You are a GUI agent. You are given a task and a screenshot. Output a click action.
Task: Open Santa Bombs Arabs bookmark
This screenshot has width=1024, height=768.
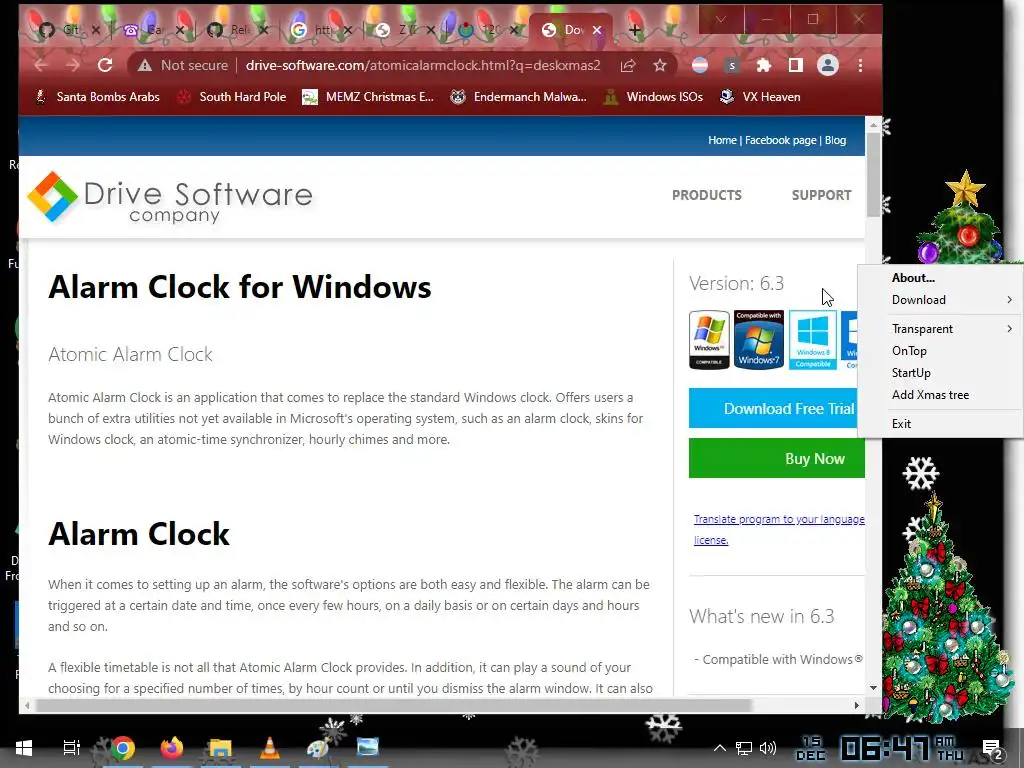coord(97,97)
